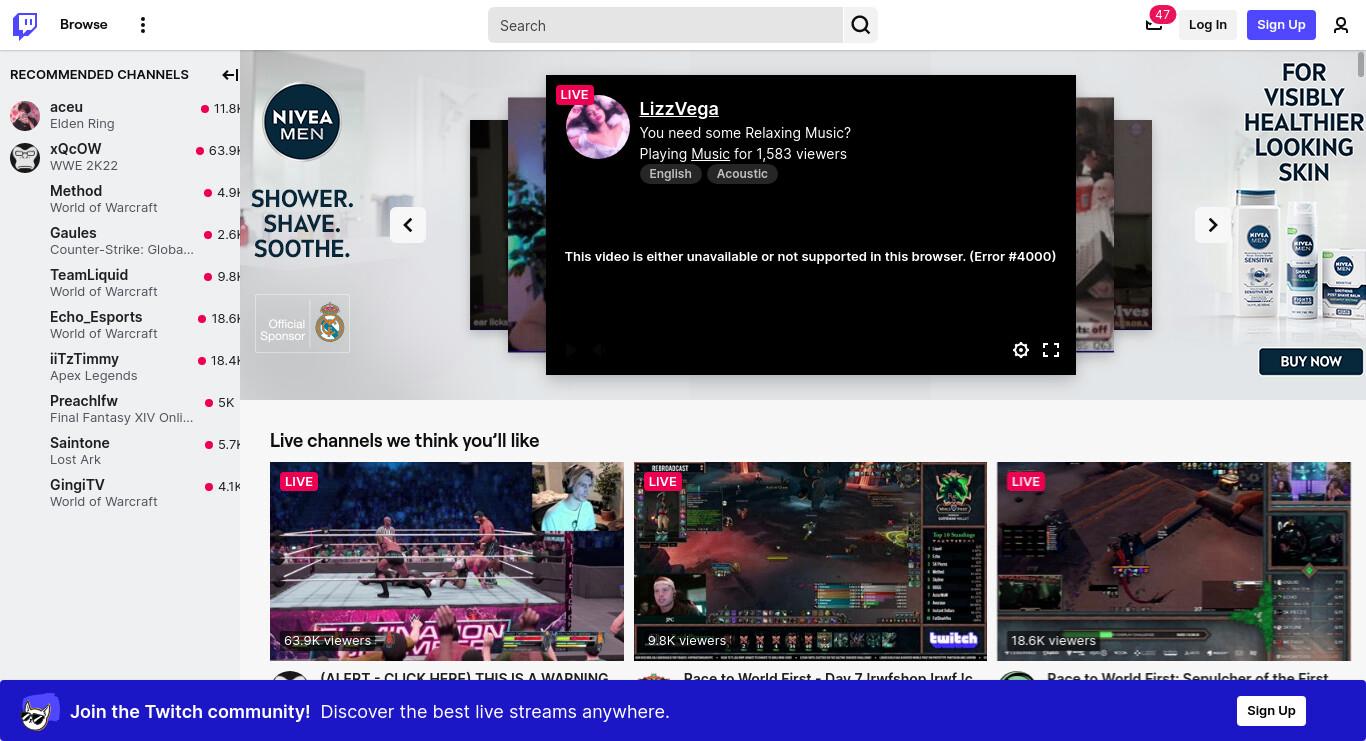This screenshot has height=741, width=1366.
Task: Open the 63.9K viewers wrestling stream thumbnail
Action: 447,561
